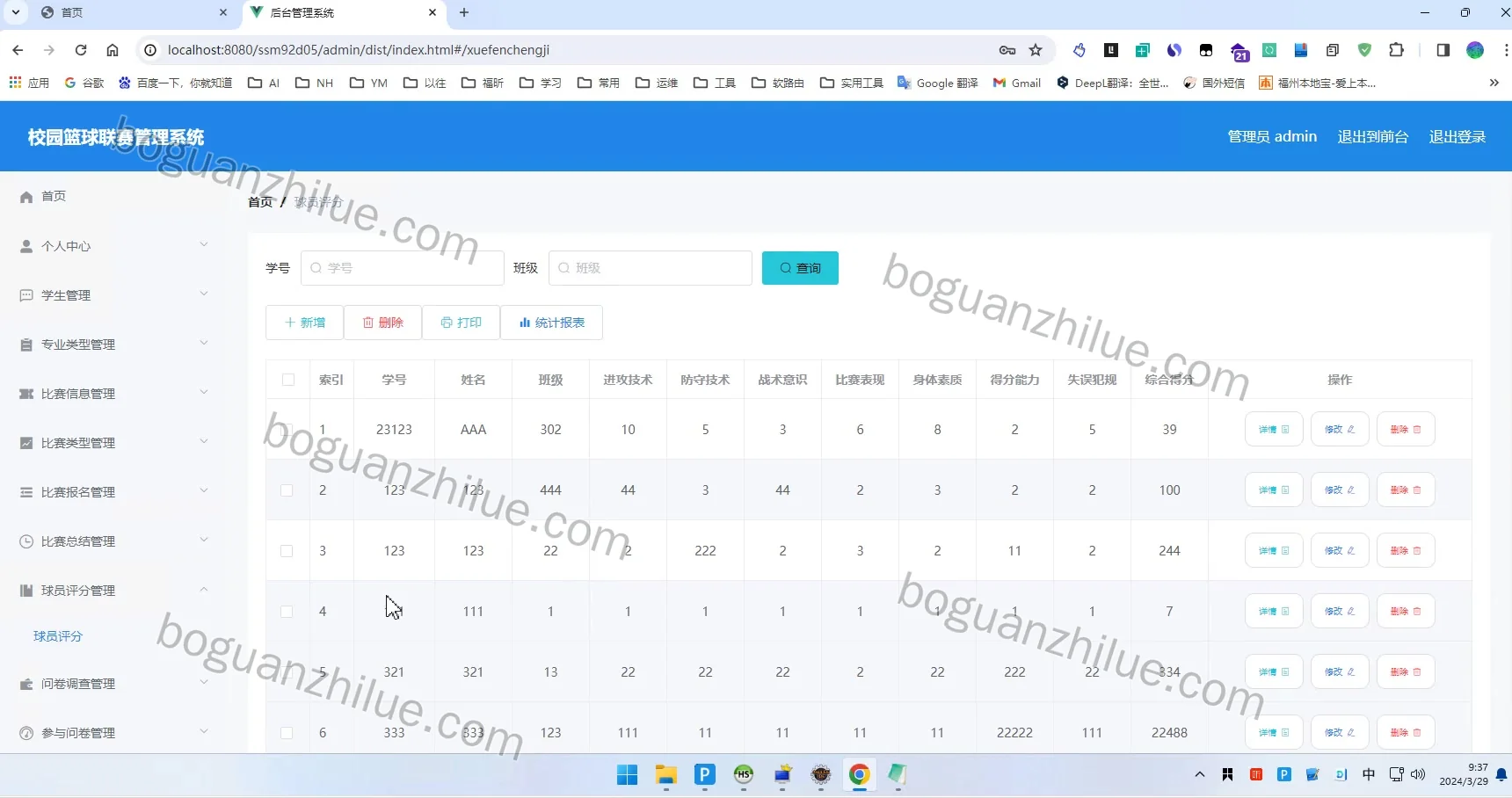Screen dimensions: 1512x798
Task: Open the 问卷调查管理 sidebar menu
Action: pos(114,684)
